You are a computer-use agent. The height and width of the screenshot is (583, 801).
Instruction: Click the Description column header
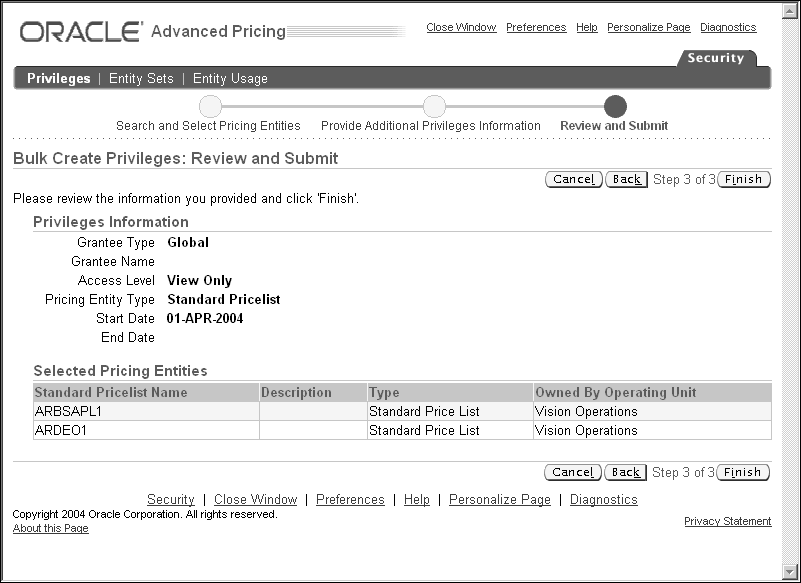click(313, 392)
